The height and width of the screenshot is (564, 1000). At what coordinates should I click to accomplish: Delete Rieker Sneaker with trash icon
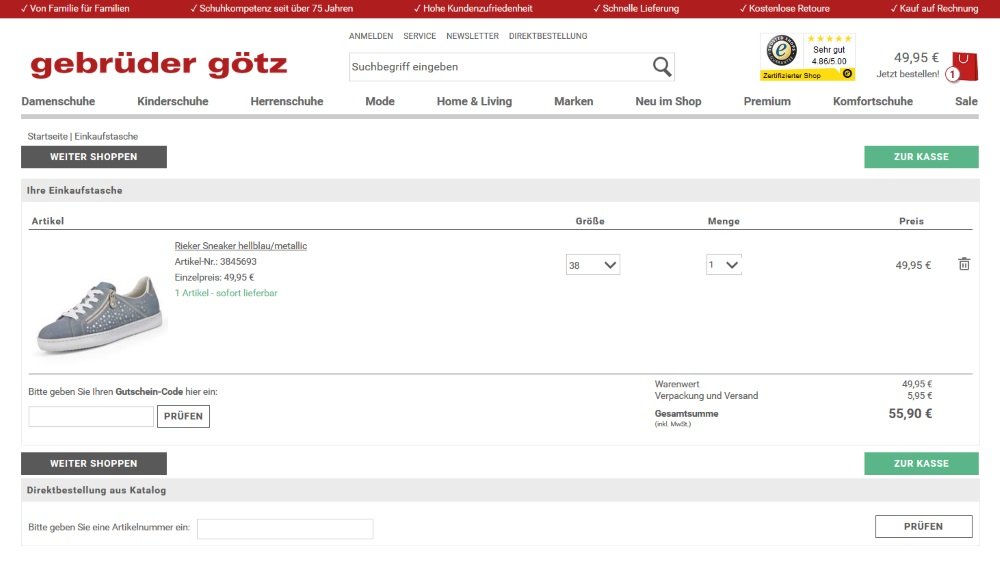click(964, 264)
